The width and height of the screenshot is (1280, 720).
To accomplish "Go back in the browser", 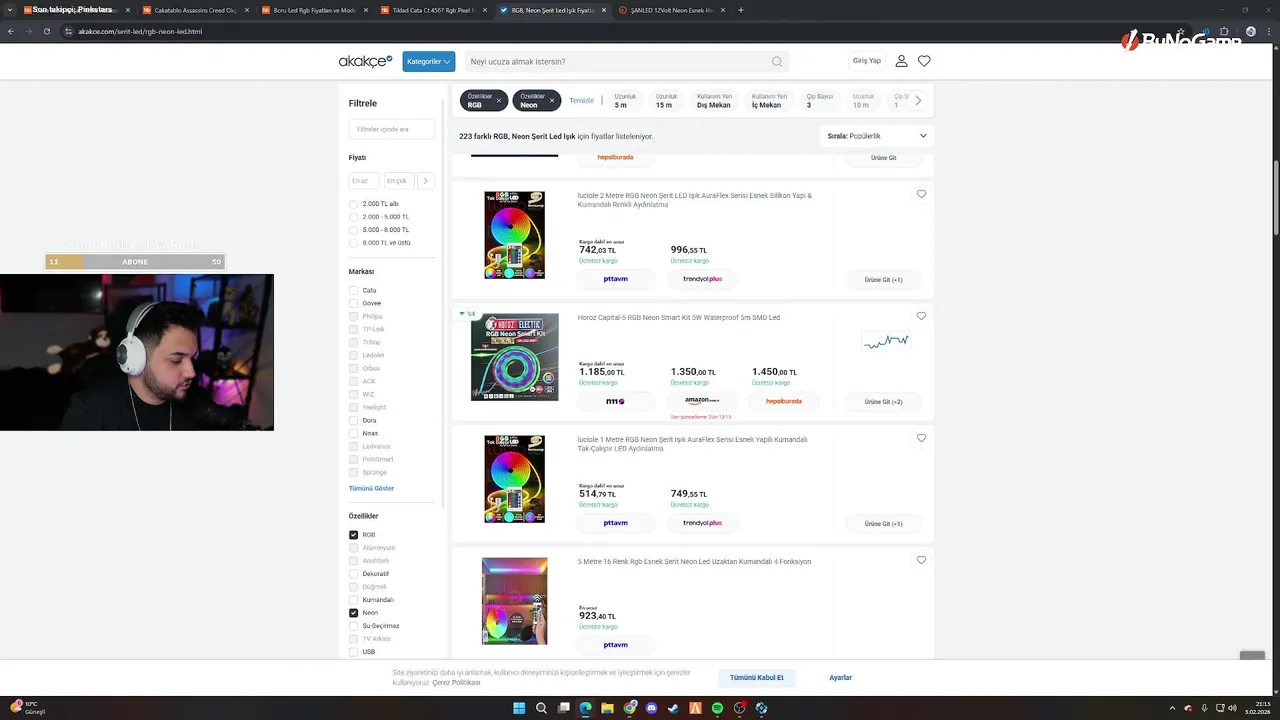I will (11, 31).
